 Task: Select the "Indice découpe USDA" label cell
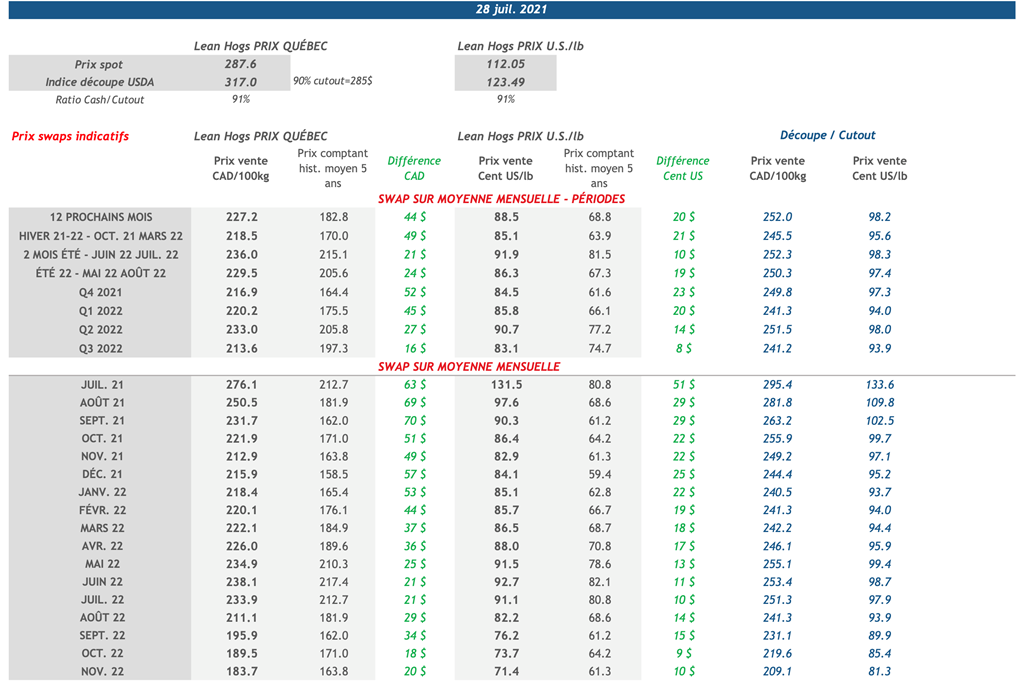pyautogui.click(x=100, y=82)
